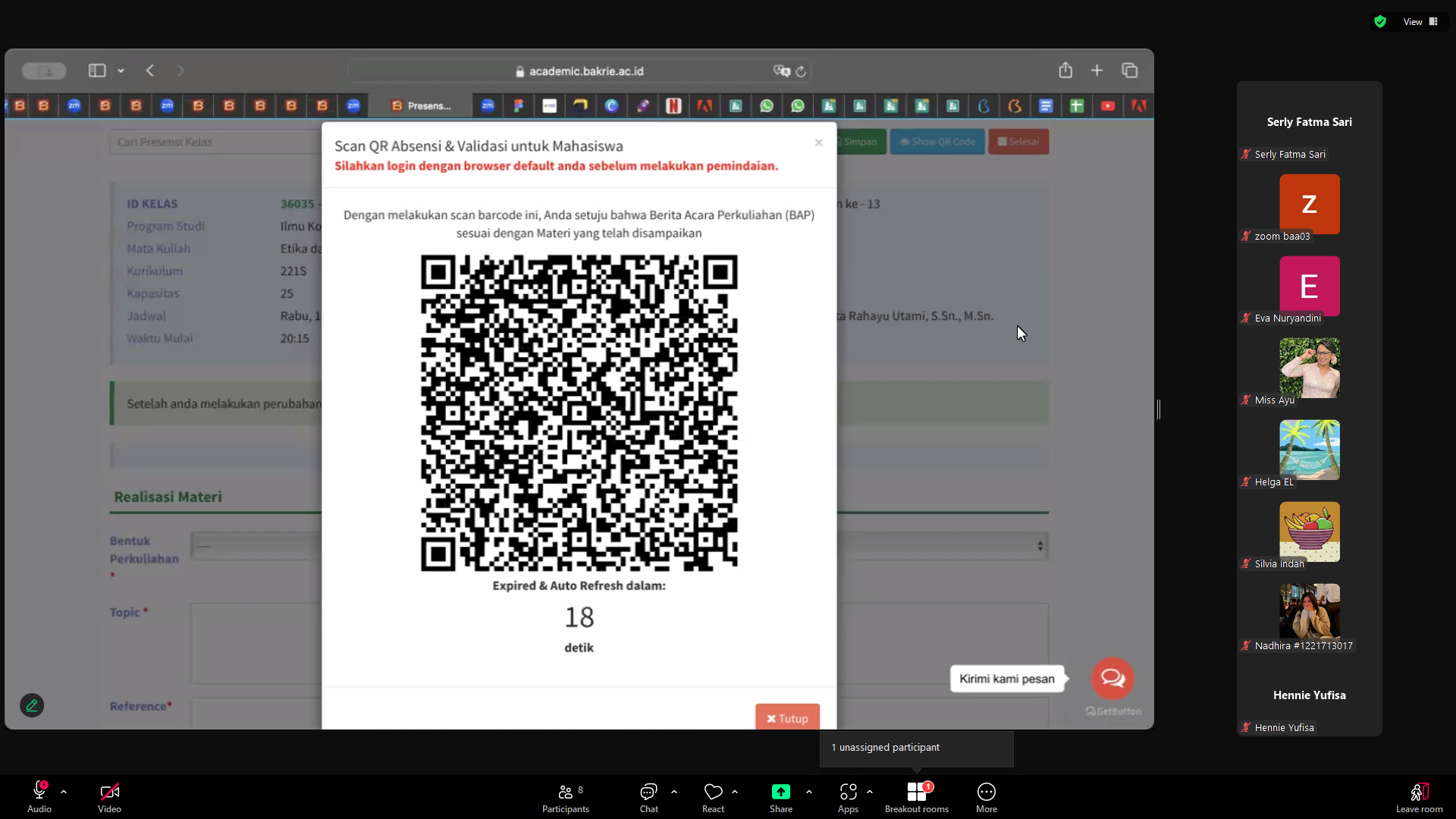
Task: Click the Hennie Yufisa participant tile
Action: (x=1310, y=695)
